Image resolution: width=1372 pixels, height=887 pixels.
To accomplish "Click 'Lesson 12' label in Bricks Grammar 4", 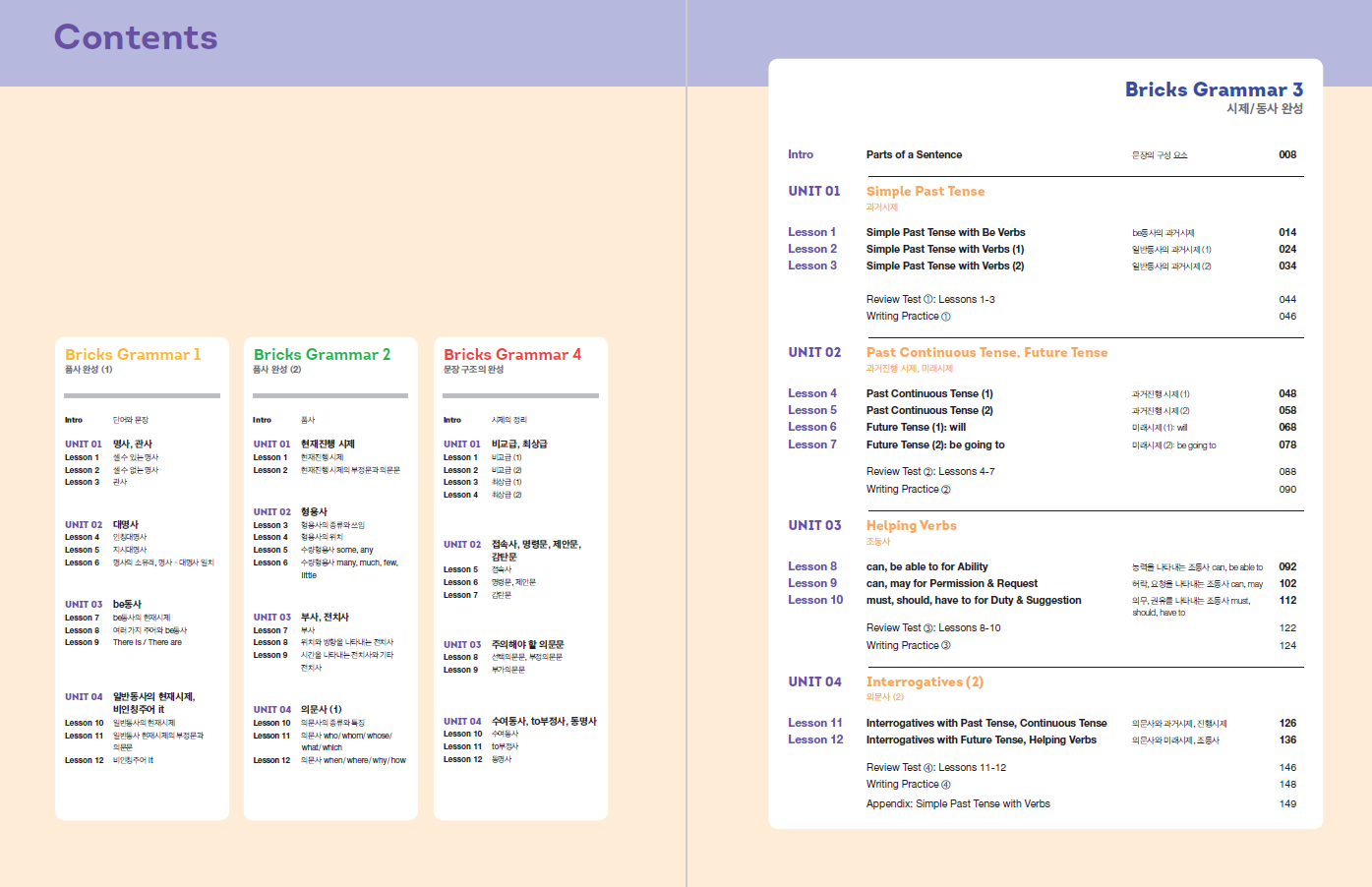I will tap(462, 759).
